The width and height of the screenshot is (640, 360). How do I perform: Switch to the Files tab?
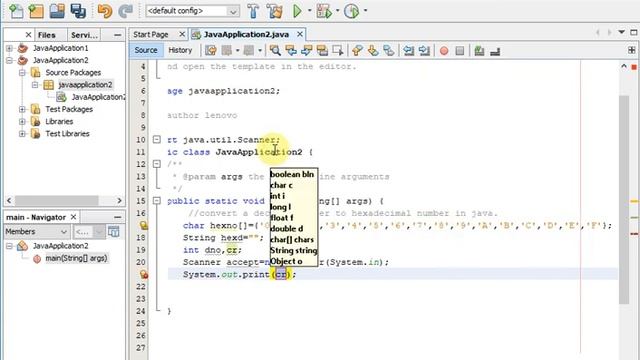coord(47,35)
